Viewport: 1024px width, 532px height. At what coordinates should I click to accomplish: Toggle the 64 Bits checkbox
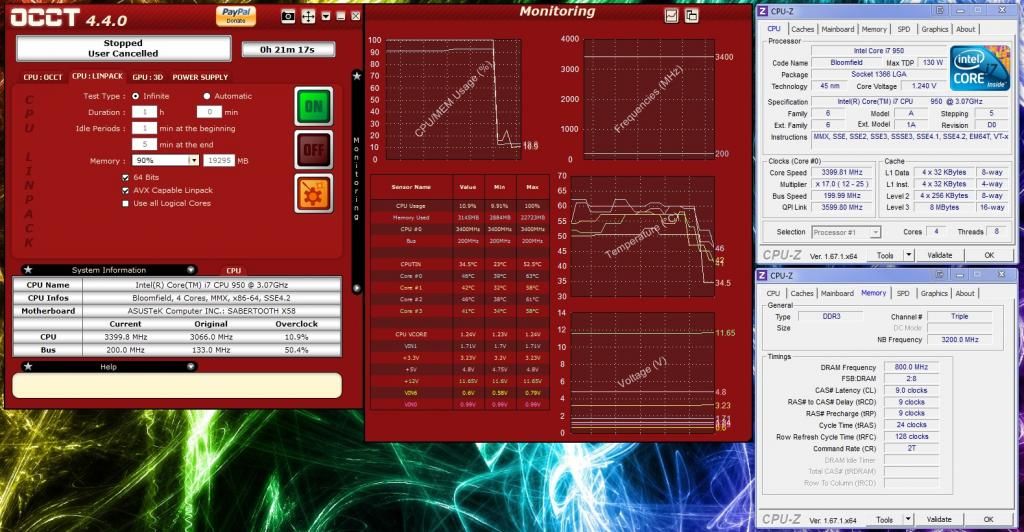pos(125,178)
